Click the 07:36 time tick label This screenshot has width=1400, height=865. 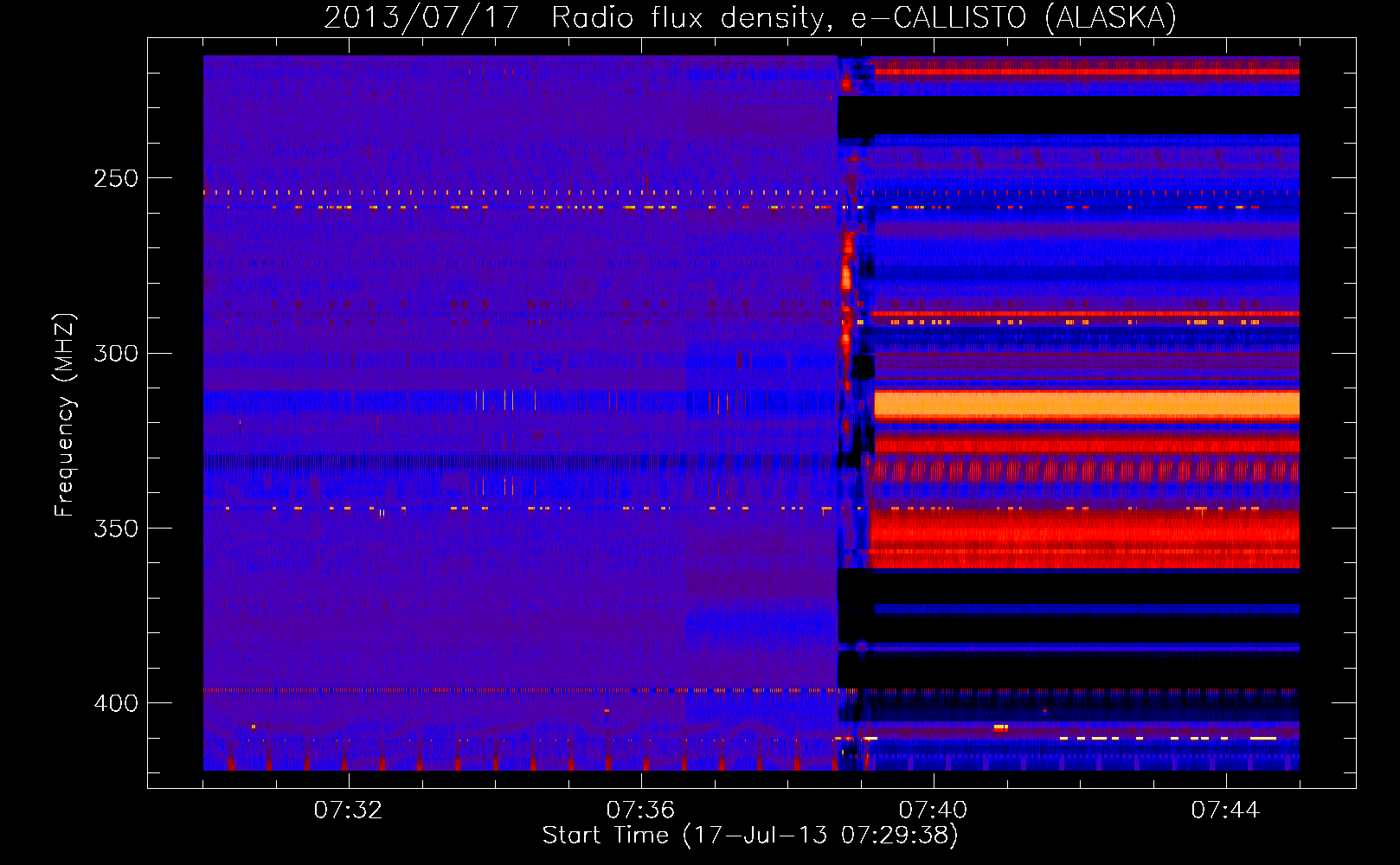(640, 810)
